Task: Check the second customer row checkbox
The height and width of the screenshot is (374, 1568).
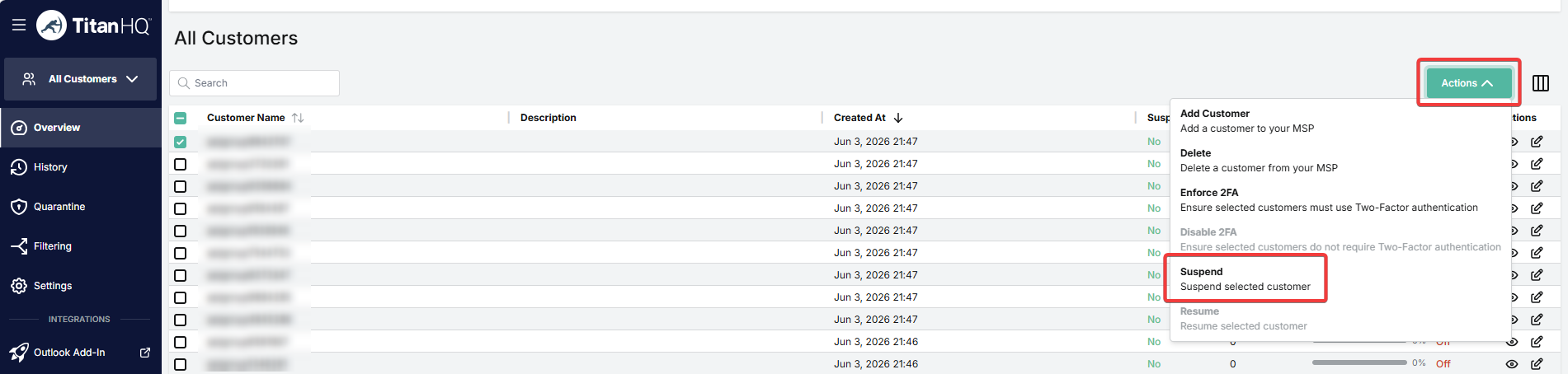Action: pyautogui.click(x=181, y=164)
